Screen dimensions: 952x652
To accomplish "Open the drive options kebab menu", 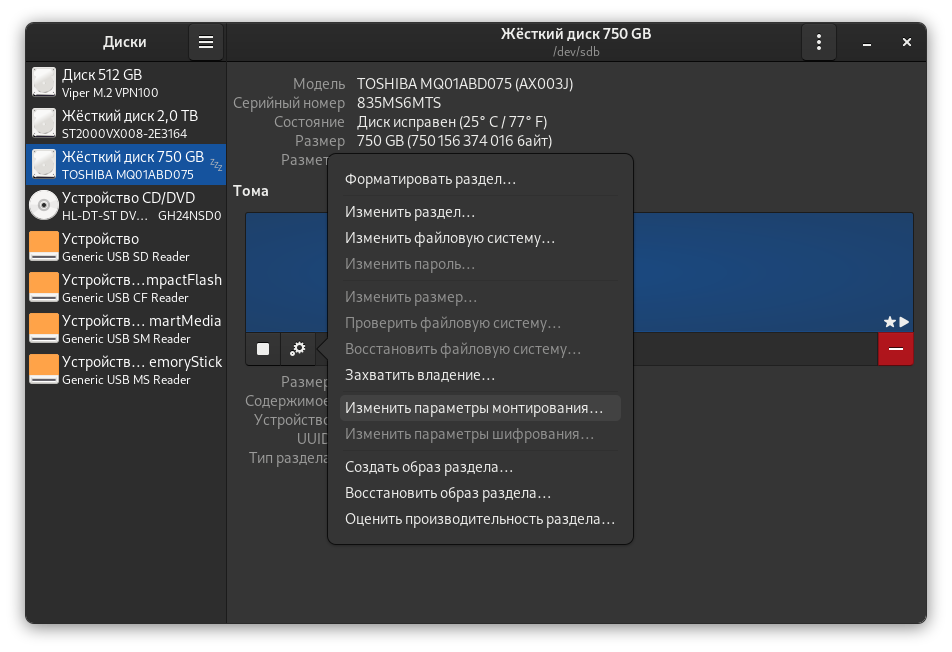I will [818, 42].
